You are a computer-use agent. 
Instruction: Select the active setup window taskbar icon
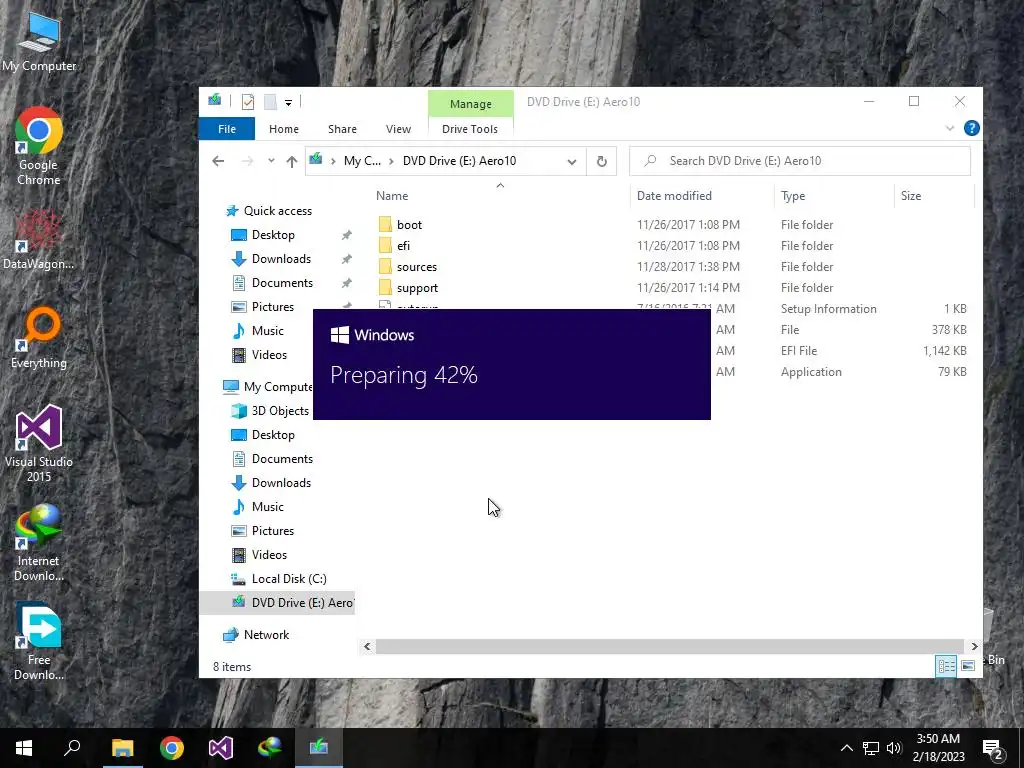pos(319,748)
